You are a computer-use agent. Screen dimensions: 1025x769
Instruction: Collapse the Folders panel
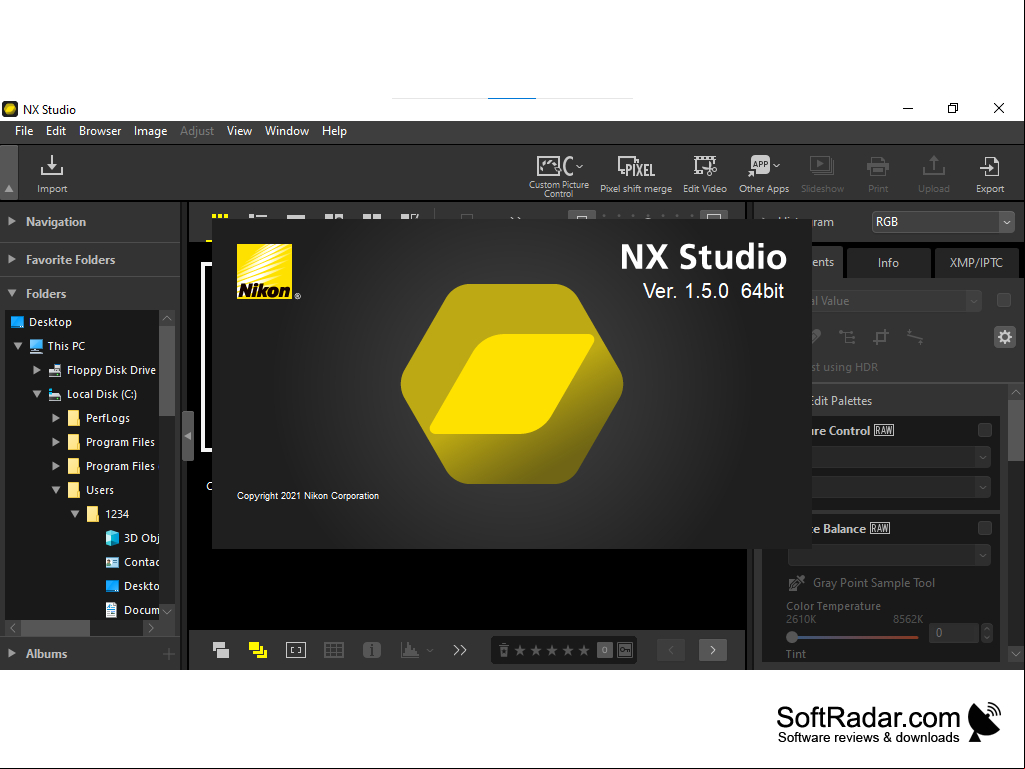pyautogui.click(x=12, y=293)
